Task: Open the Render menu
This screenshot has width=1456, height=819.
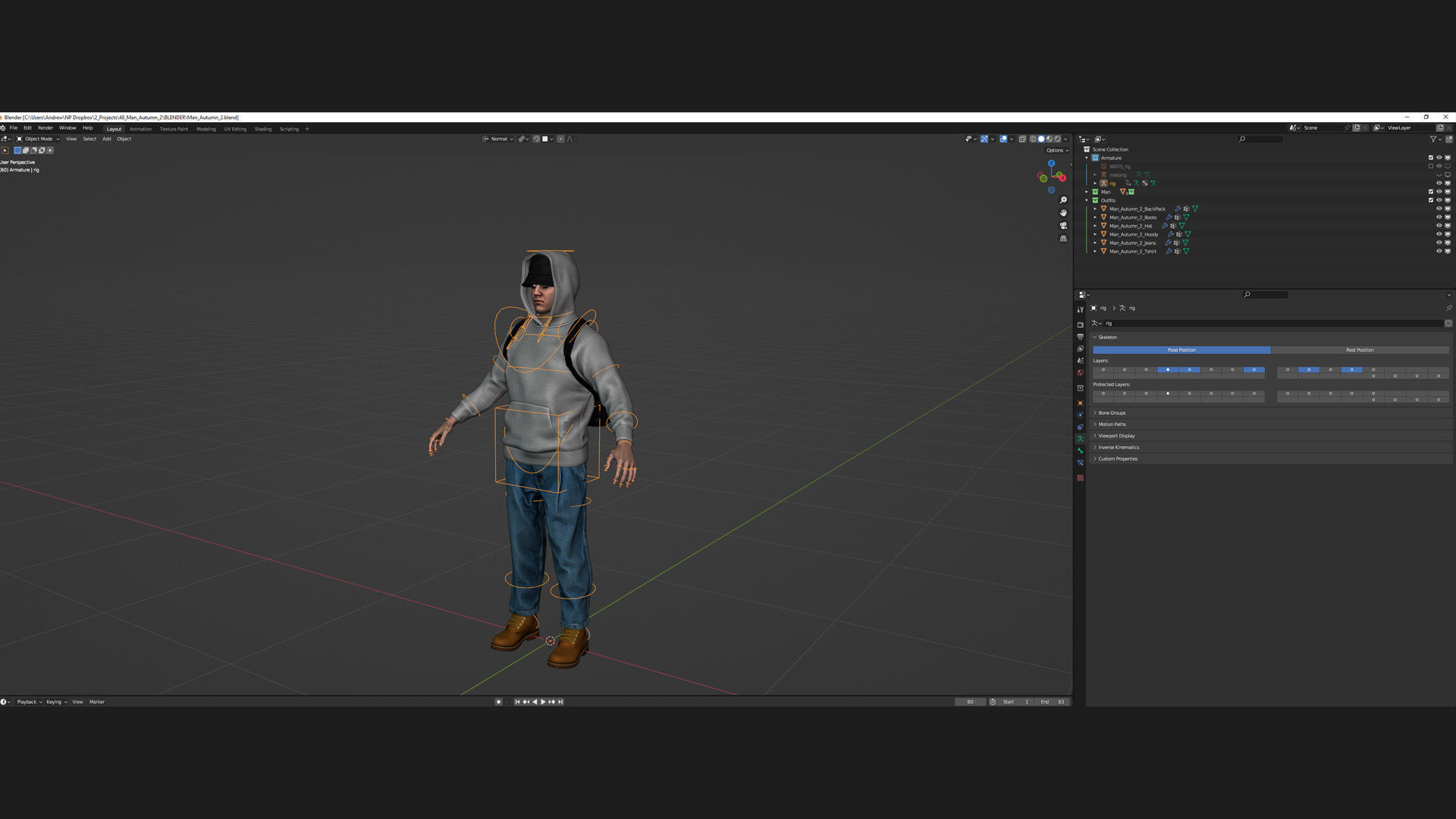Action: coord(45,128)
